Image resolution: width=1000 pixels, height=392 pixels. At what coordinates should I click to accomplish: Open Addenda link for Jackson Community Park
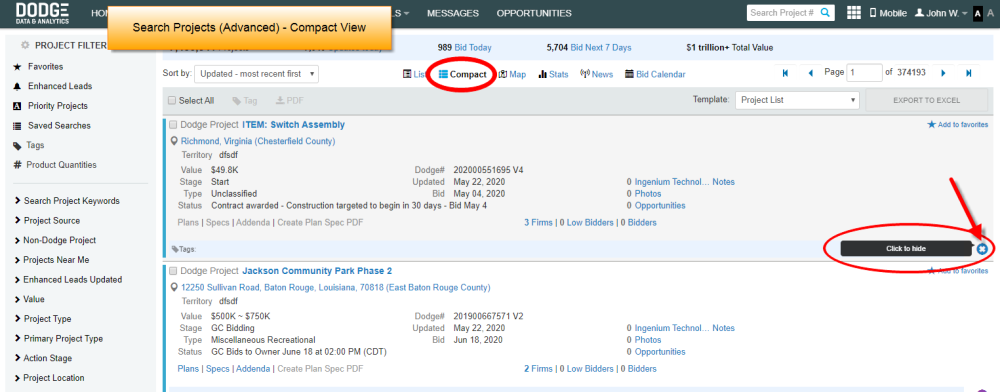253,368
